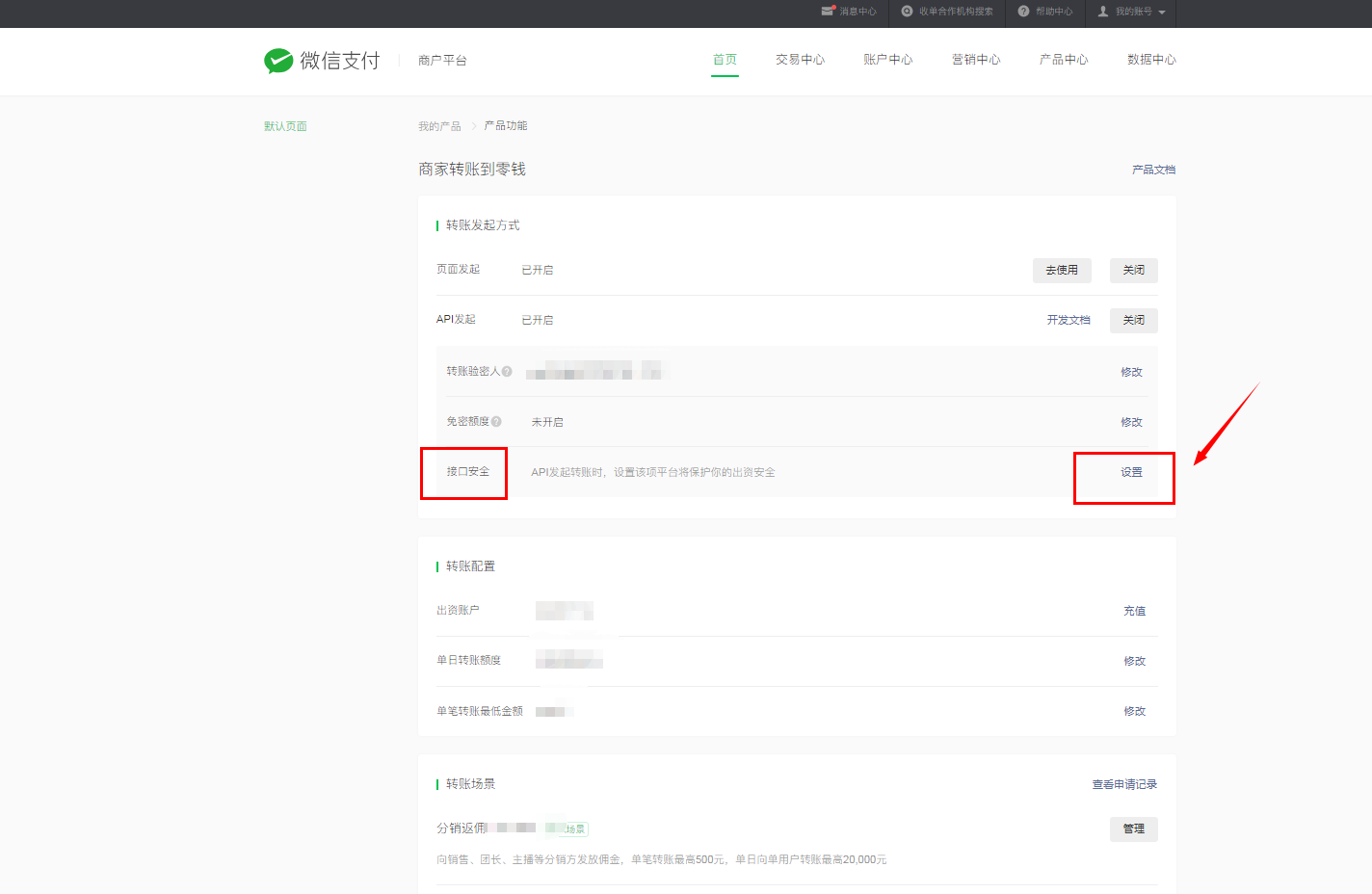Screen dimensions: 1372x894
Task: Open 数据中心 navigation tab
Action: tap(1151, 60)
